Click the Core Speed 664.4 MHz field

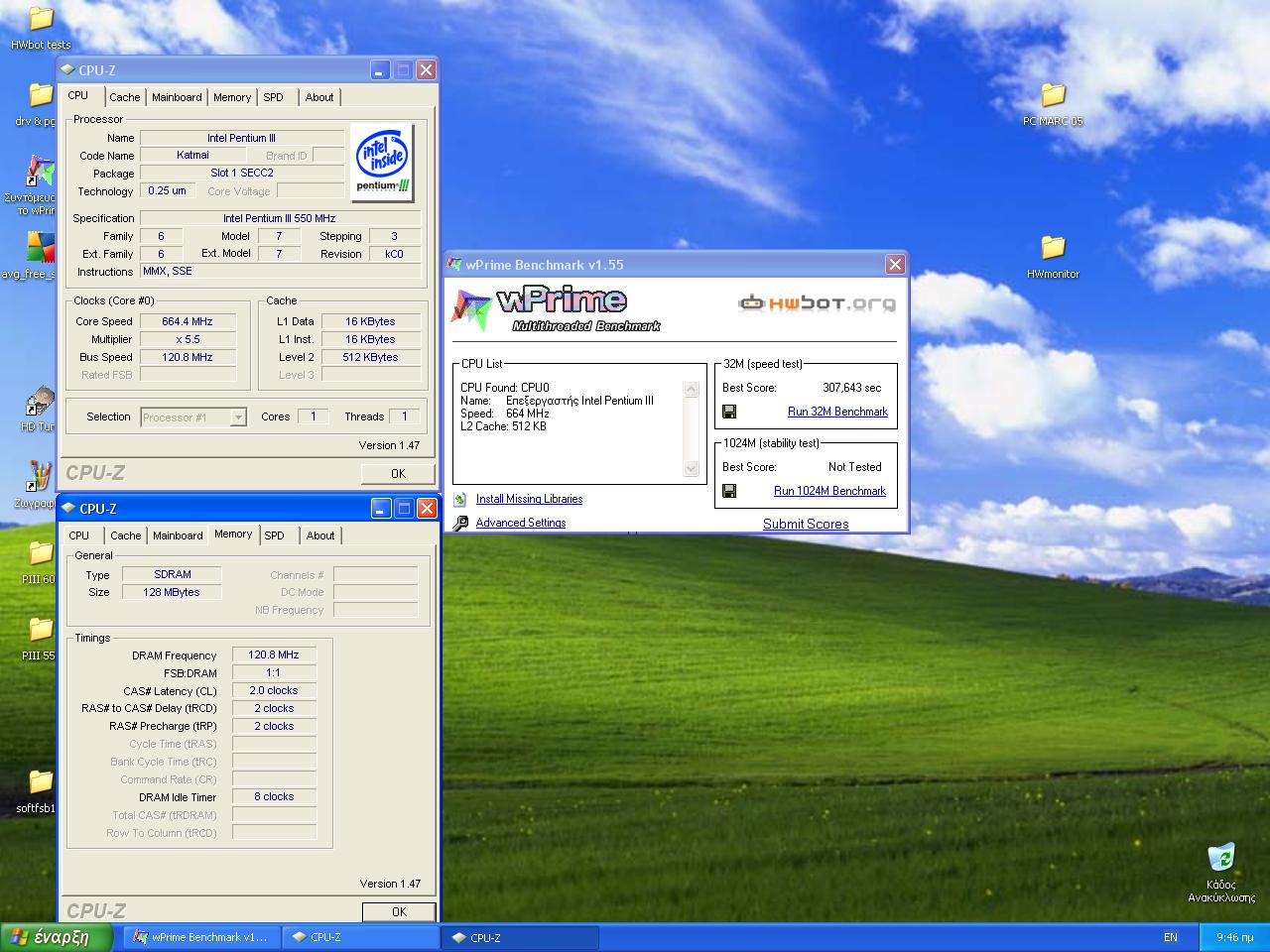[x=188, y=321]
